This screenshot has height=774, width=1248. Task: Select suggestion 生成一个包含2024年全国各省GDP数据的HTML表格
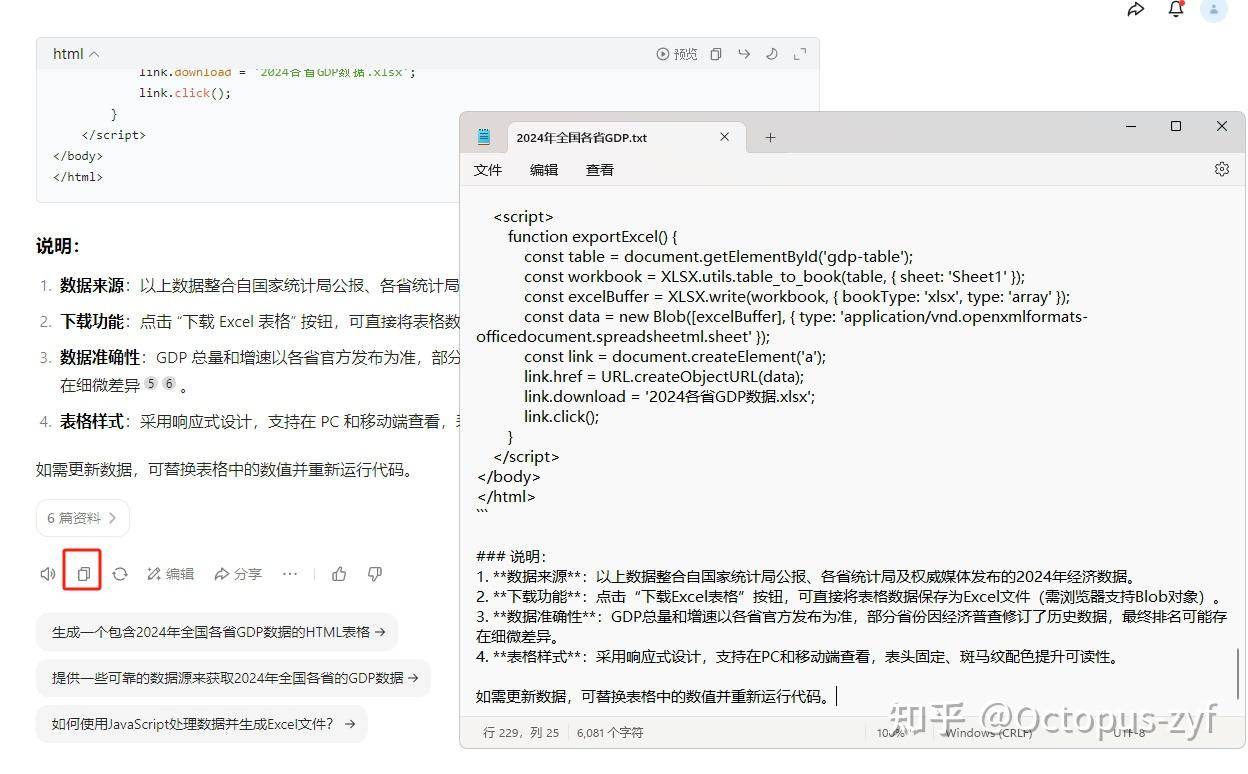pyautogui.click(x=217, y=632)
